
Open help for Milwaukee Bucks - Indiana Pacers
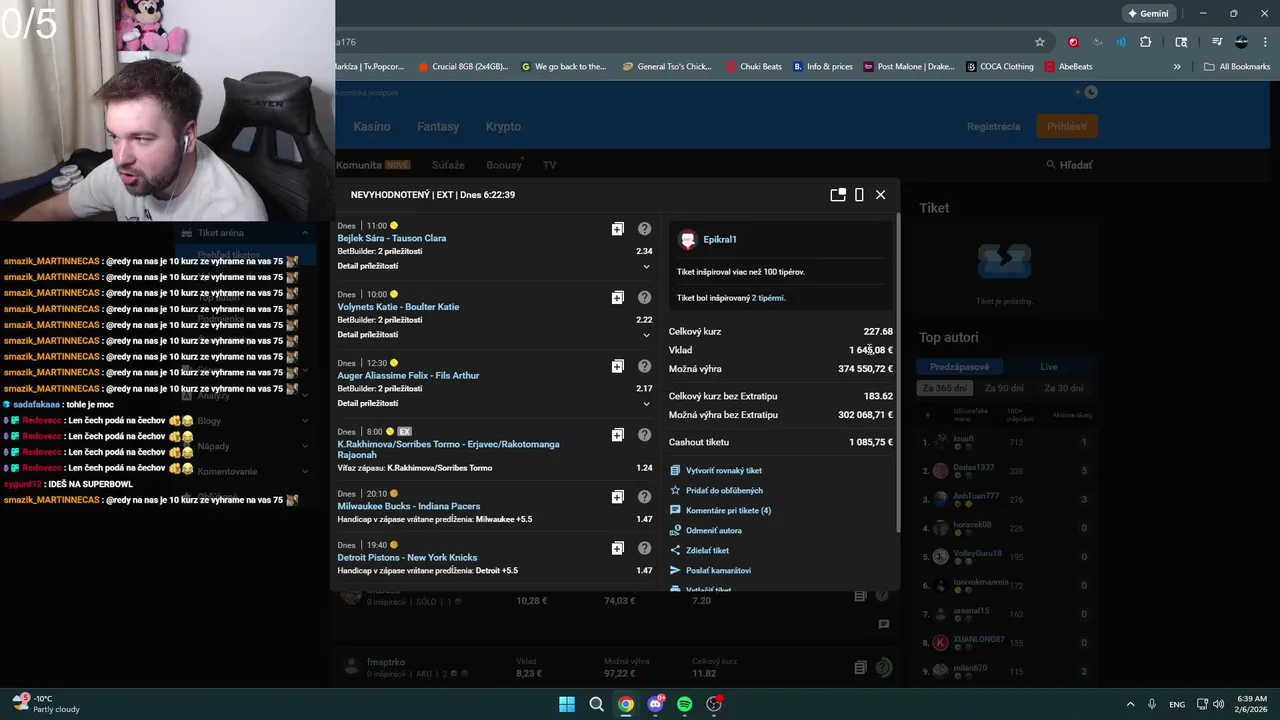tap(645, 497)
